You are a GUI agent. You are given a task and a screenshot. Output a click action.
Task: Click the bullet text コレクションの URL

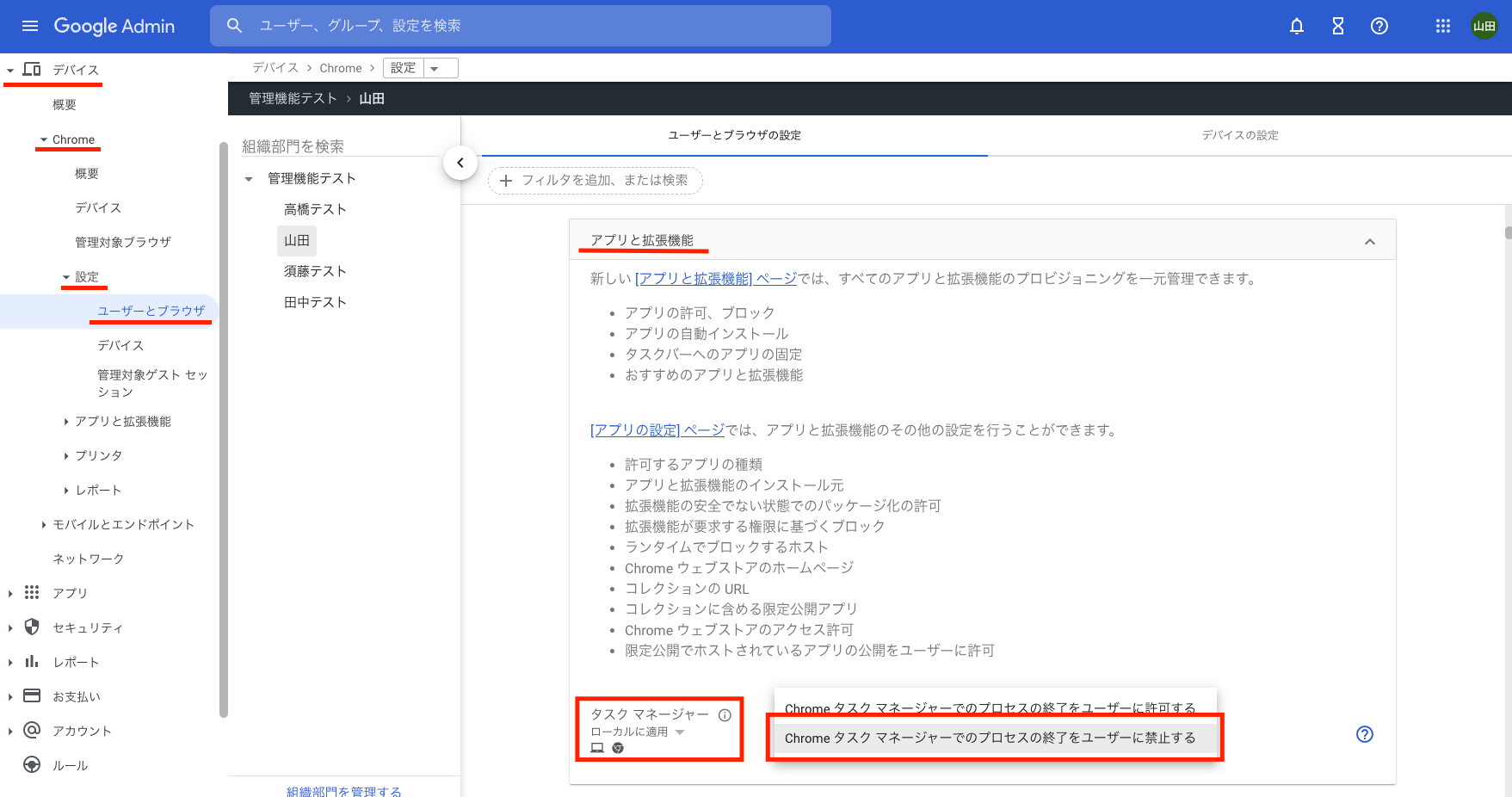687,588
